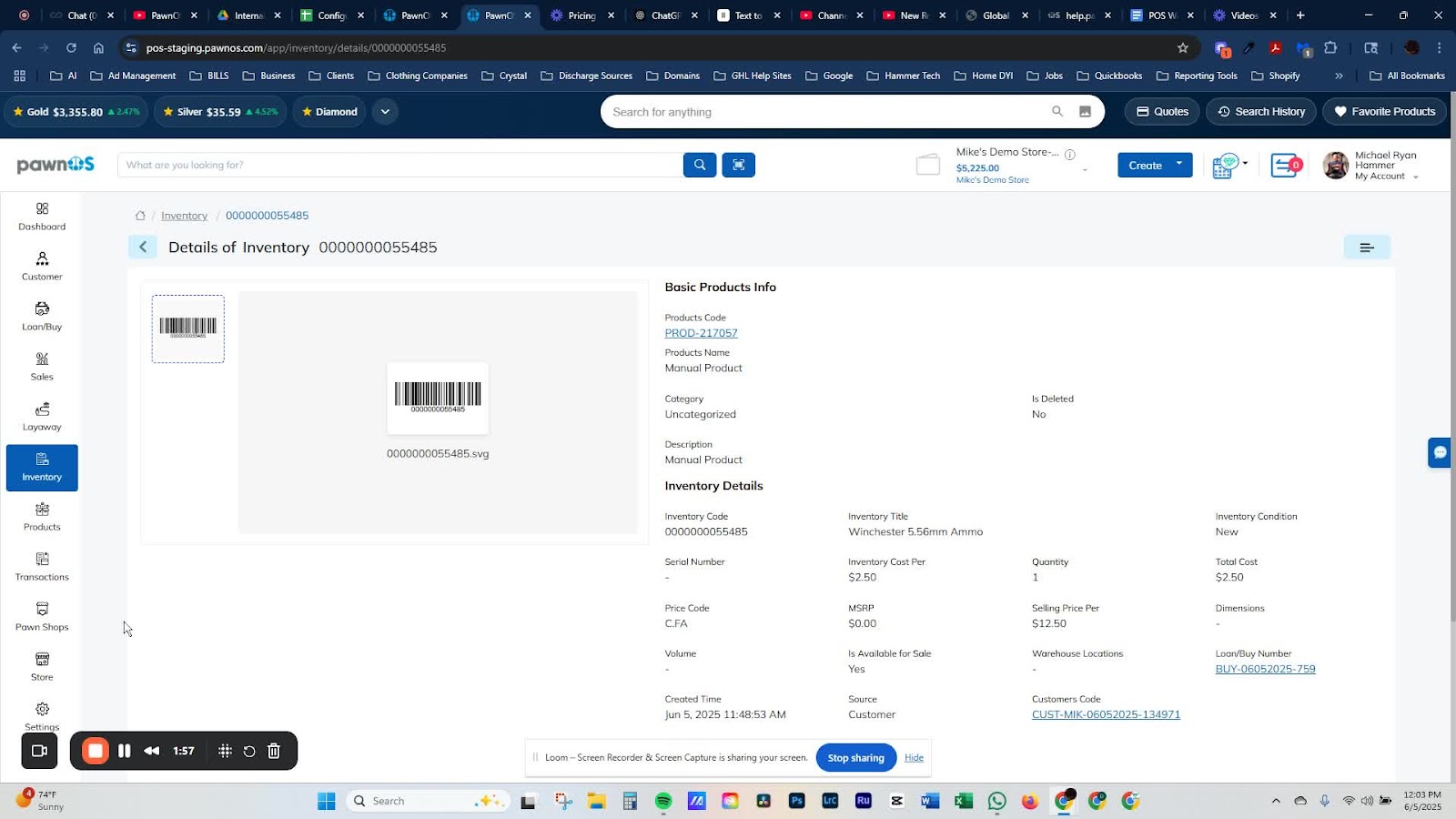Open the cash register calculator icon
1456x819 pixels.
point(1227,166)
